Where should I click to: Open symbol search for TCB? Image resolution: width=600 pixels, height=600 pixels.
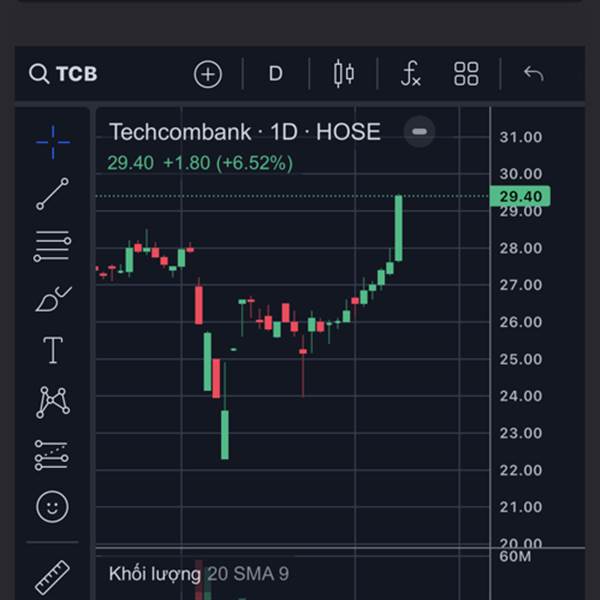click(x=63, y=73)
